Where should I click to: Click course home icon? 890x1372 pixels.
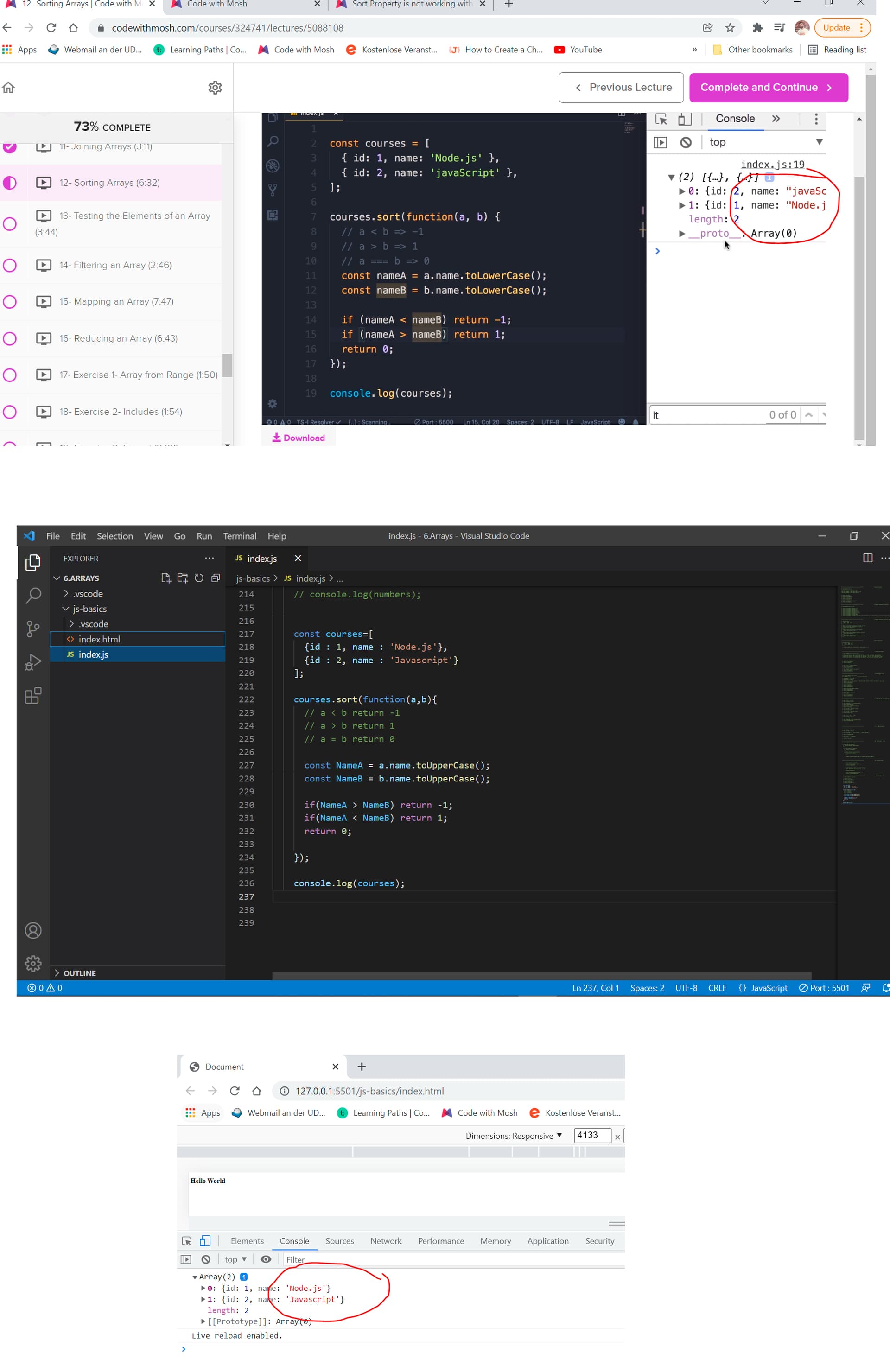(x=8, y=88)
